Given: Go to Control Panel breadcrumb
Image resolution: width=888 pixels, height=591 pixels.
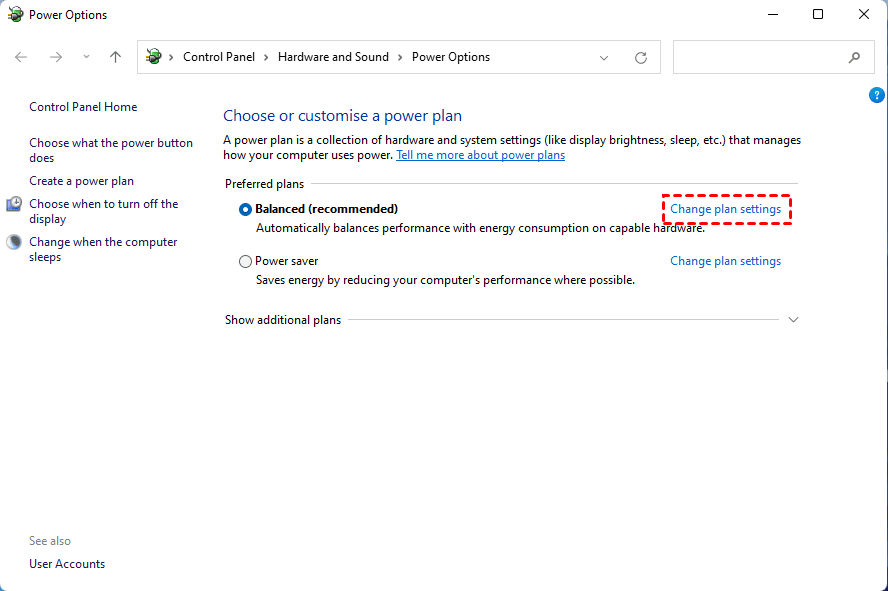Looking at the screenshot, I should (219, 57).
